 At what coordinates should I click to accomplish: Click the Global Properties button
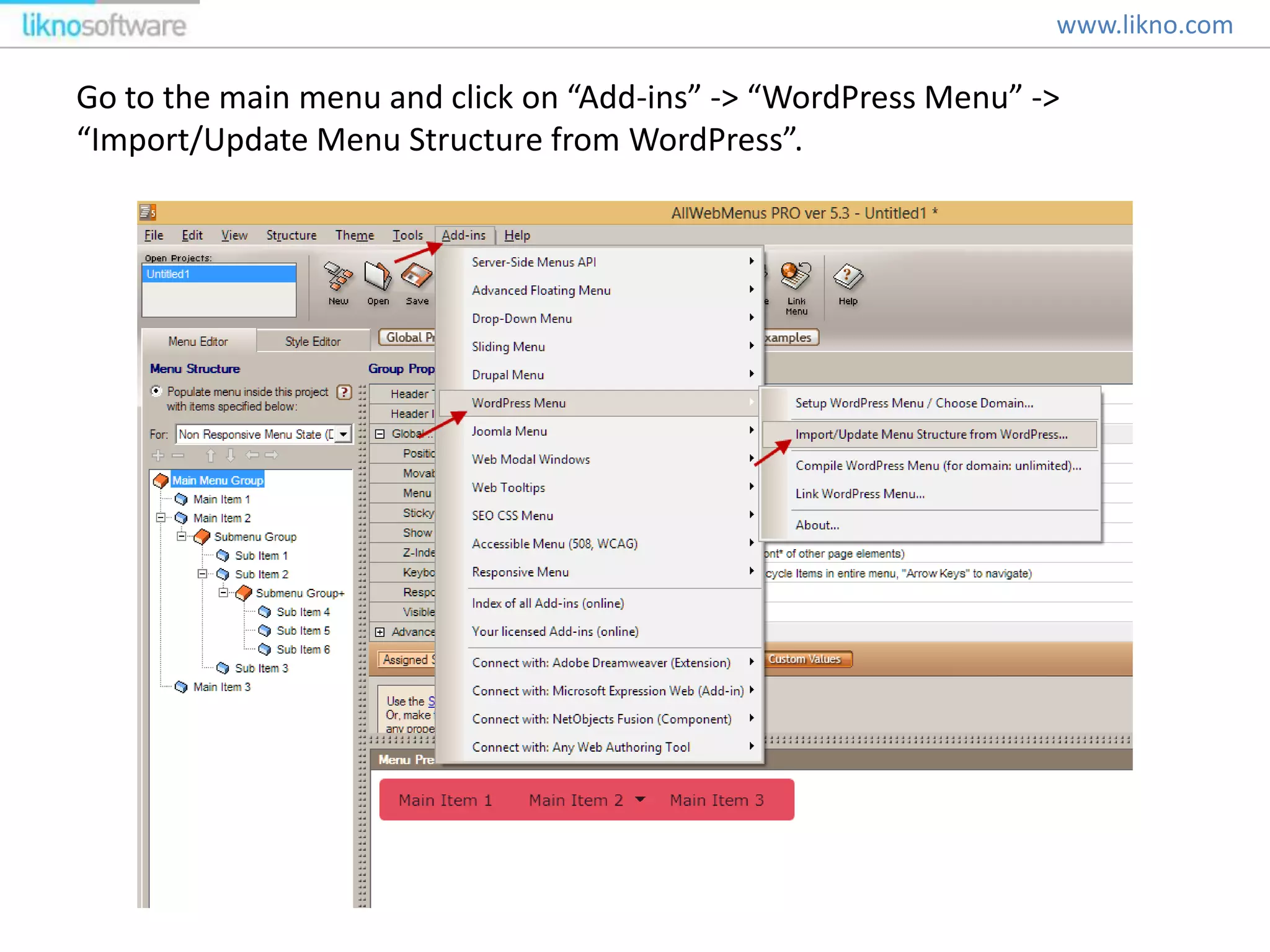point(407,337)
